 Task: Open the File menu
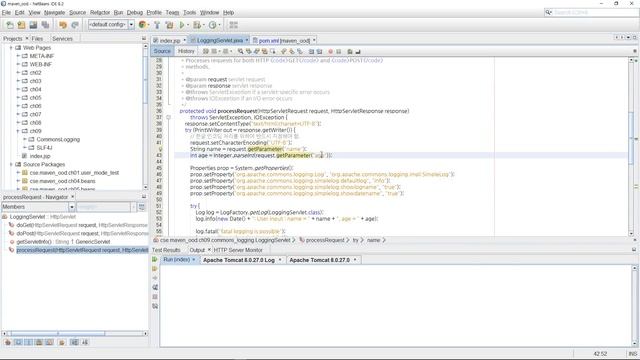[6, 13]
